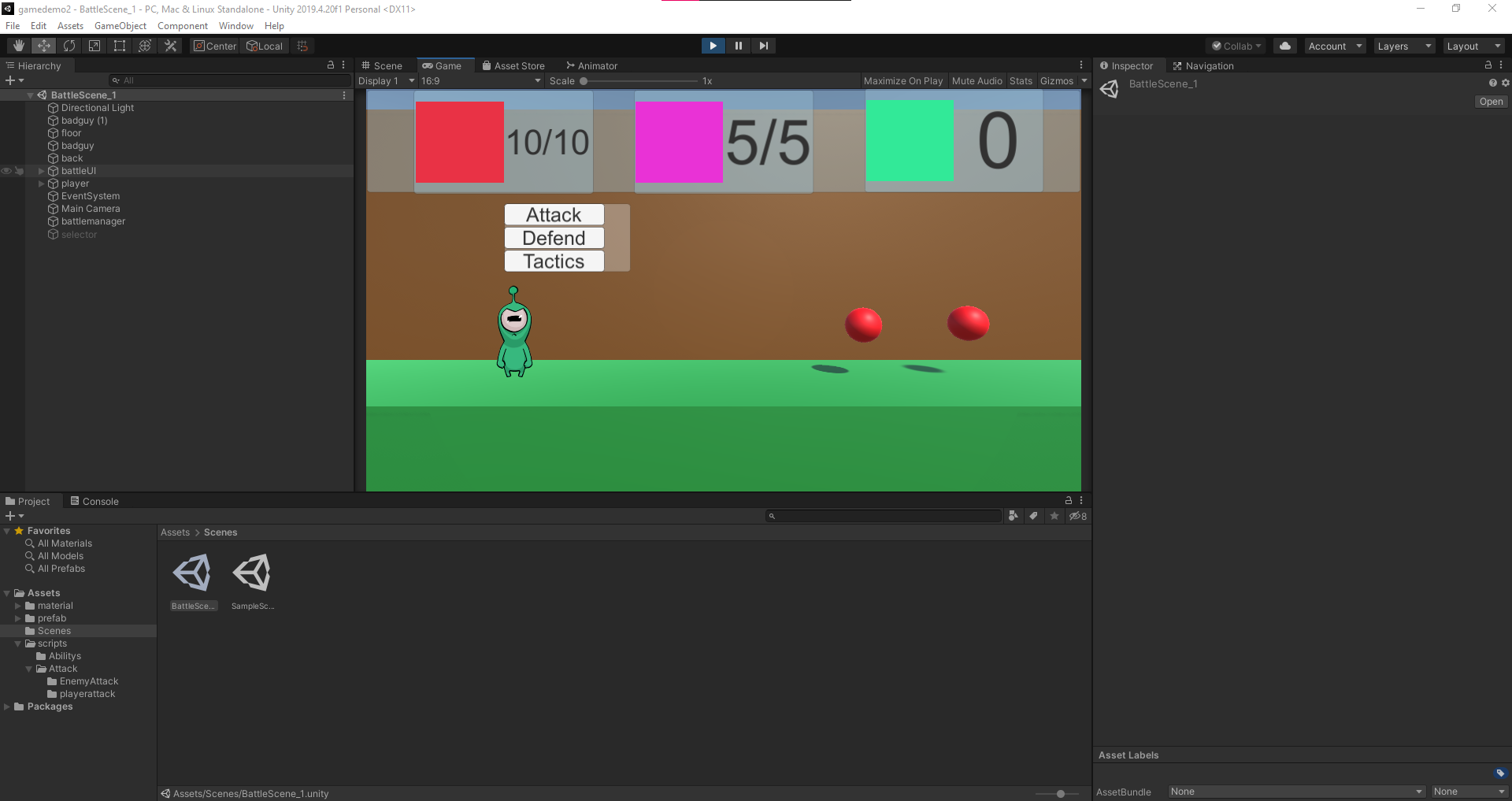Toggle Mute Audio in Game view
Image resolution: width=1512 pixels, height=801 pixels.
[976, 81]
